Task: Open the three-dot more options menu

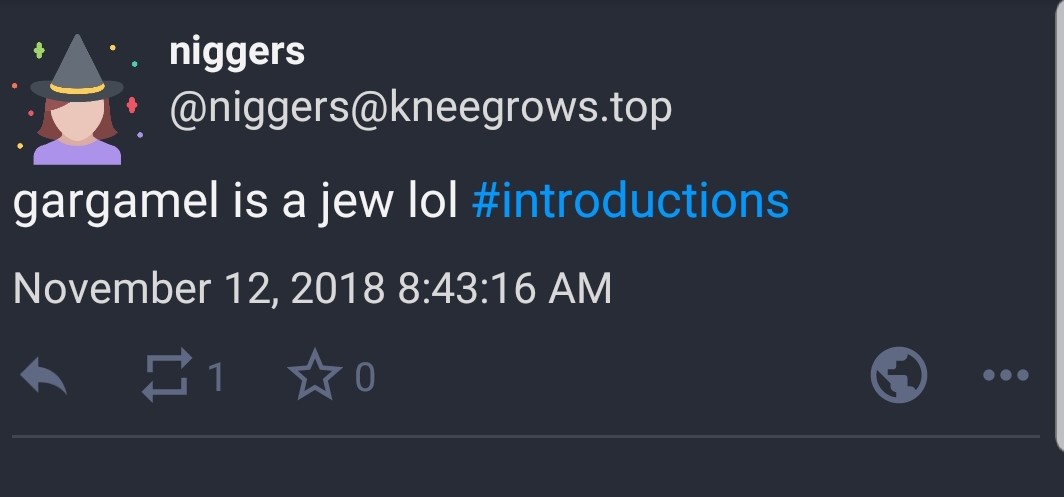Action: click(x=1006, y=375)
